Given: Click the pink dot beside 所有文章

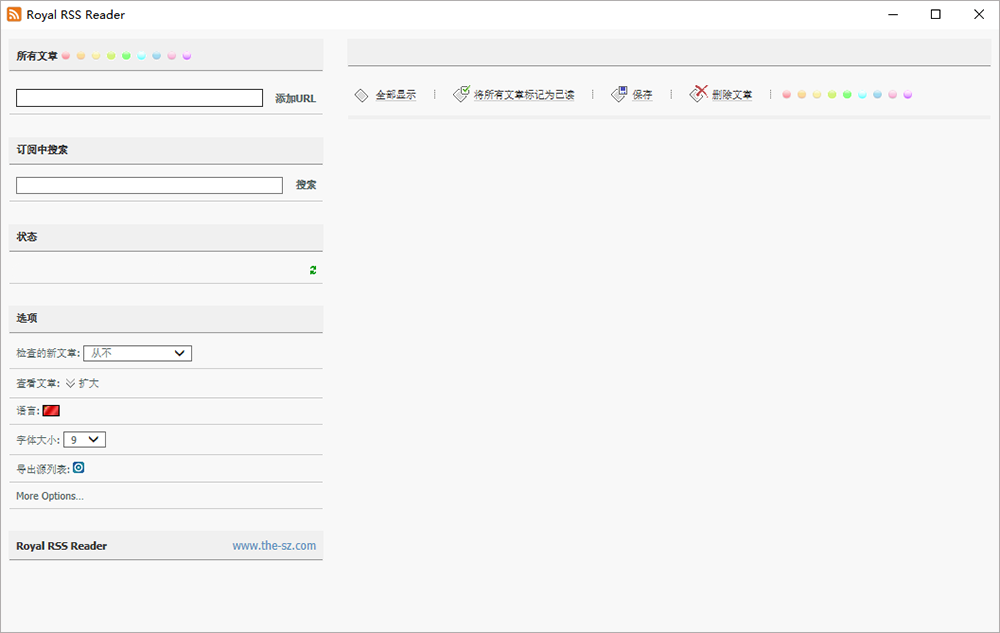Looking at the screenshot, I should coord(172,56).
